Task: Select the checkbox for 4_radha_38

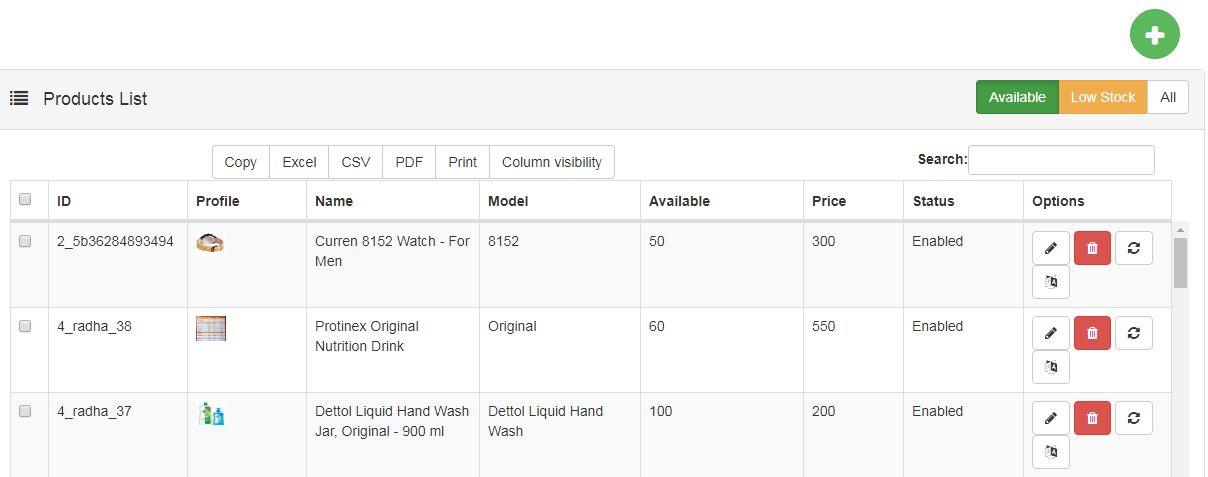Action: pyautogui.click(x=26, y=326)
